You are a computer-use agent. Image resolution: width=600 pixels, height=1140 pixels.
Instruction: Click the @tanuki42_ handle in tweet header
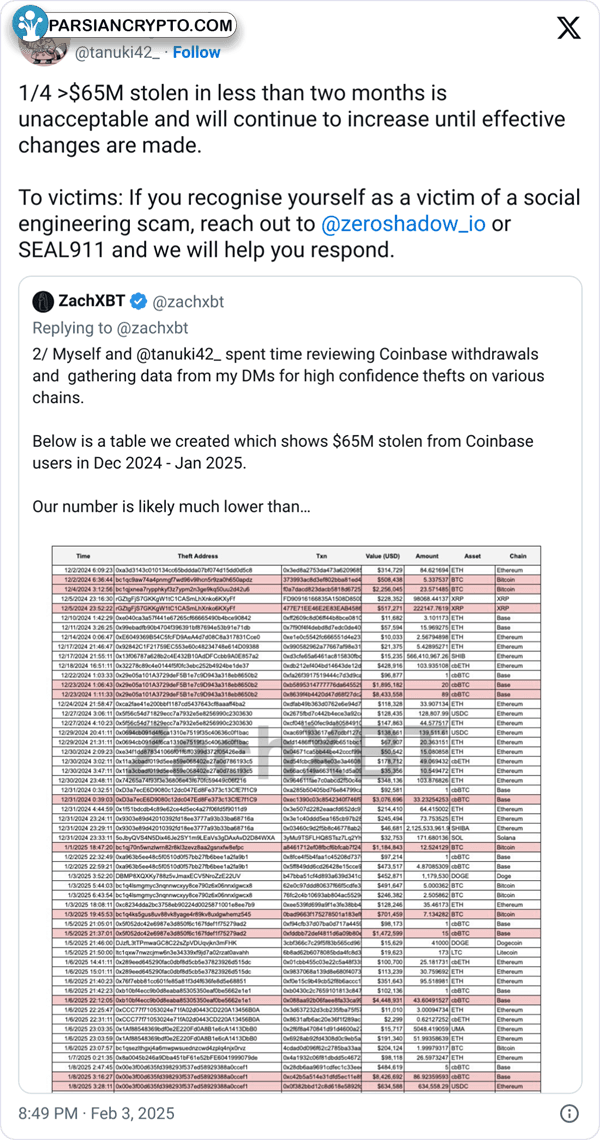click(x=117, y=52)
